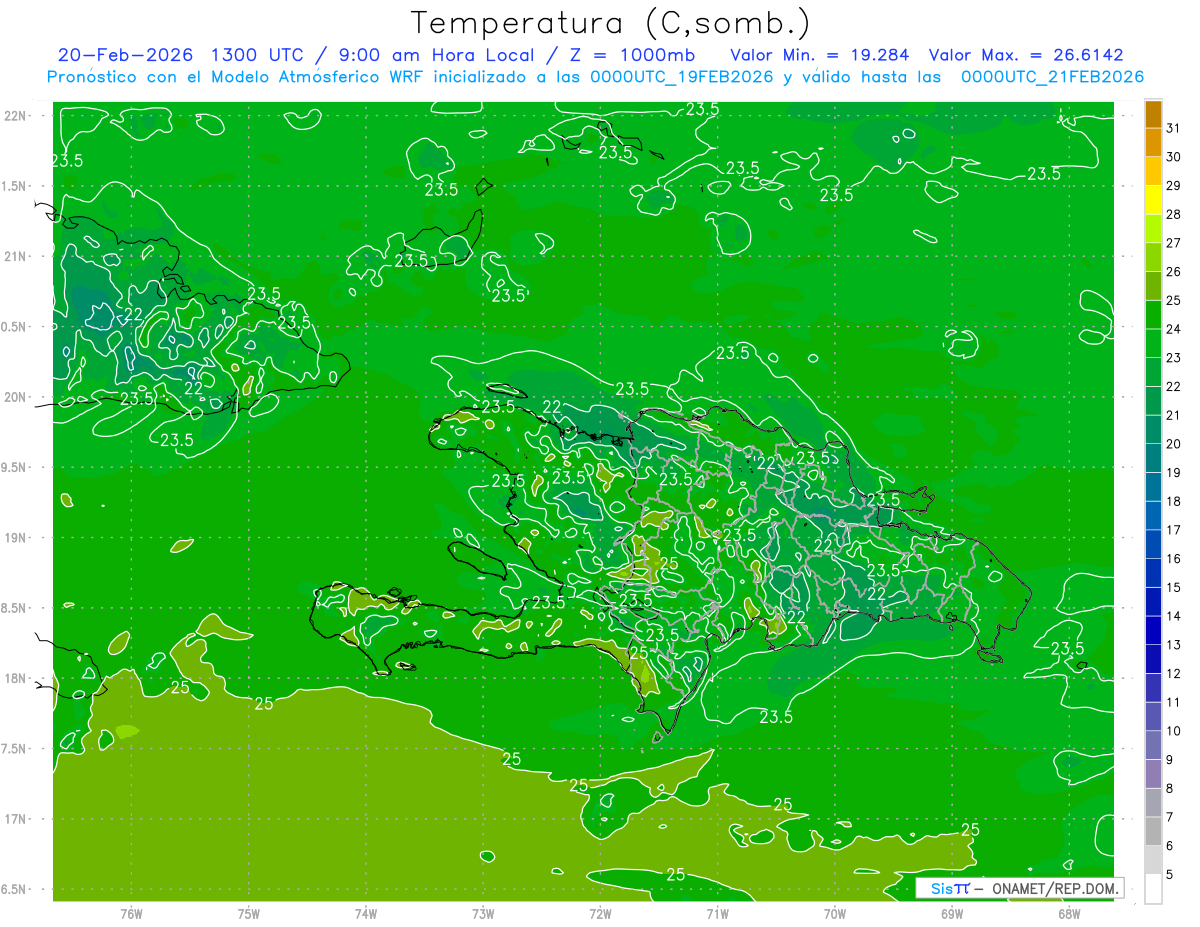This screenshot has width=1200, height=927.
Task: Click the color scale label "30"
Action: tap(1174, 157)
